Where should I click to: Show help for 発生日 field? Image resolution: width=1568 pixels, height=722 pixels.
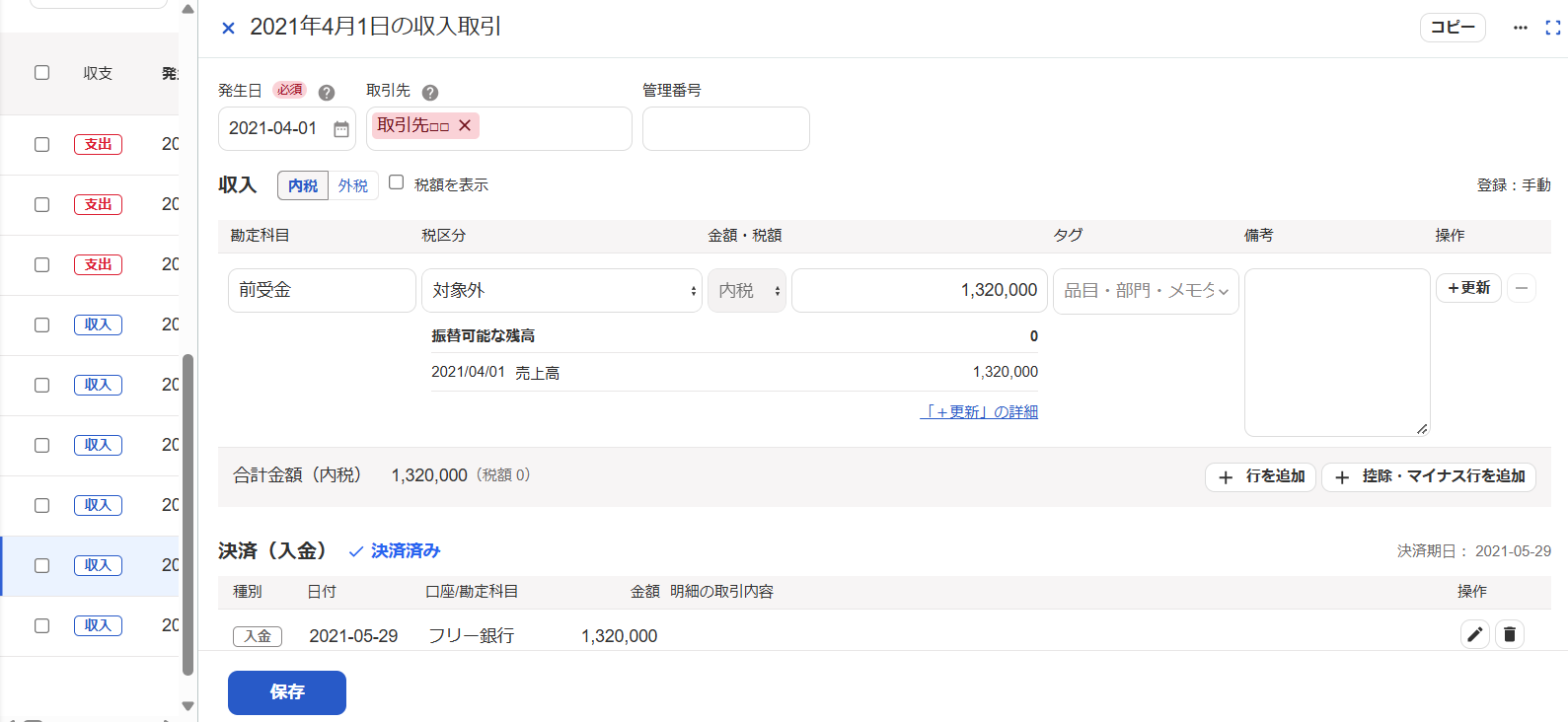pyautogui.click(x=327, y=93)
